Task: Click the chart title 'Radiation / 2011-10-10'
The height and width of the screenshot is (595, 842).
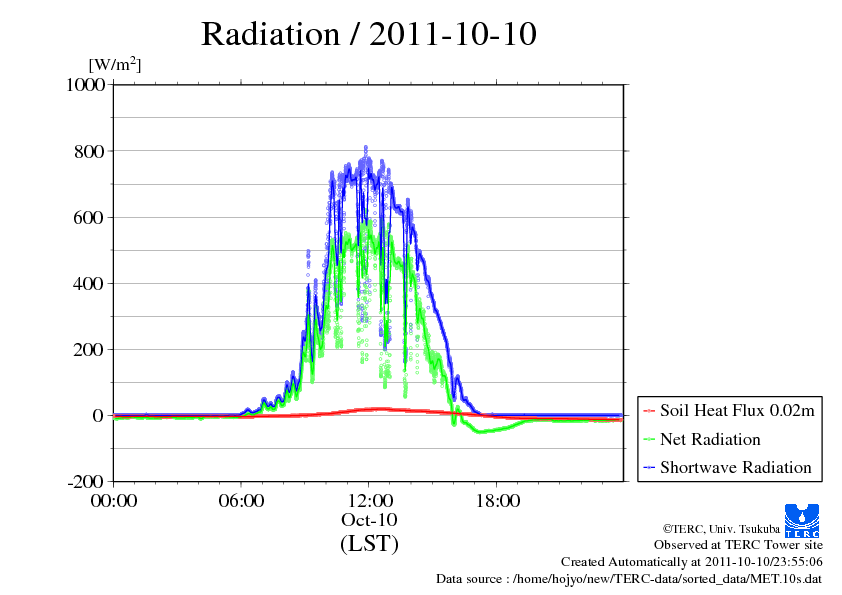Action: tap(368, 34)
